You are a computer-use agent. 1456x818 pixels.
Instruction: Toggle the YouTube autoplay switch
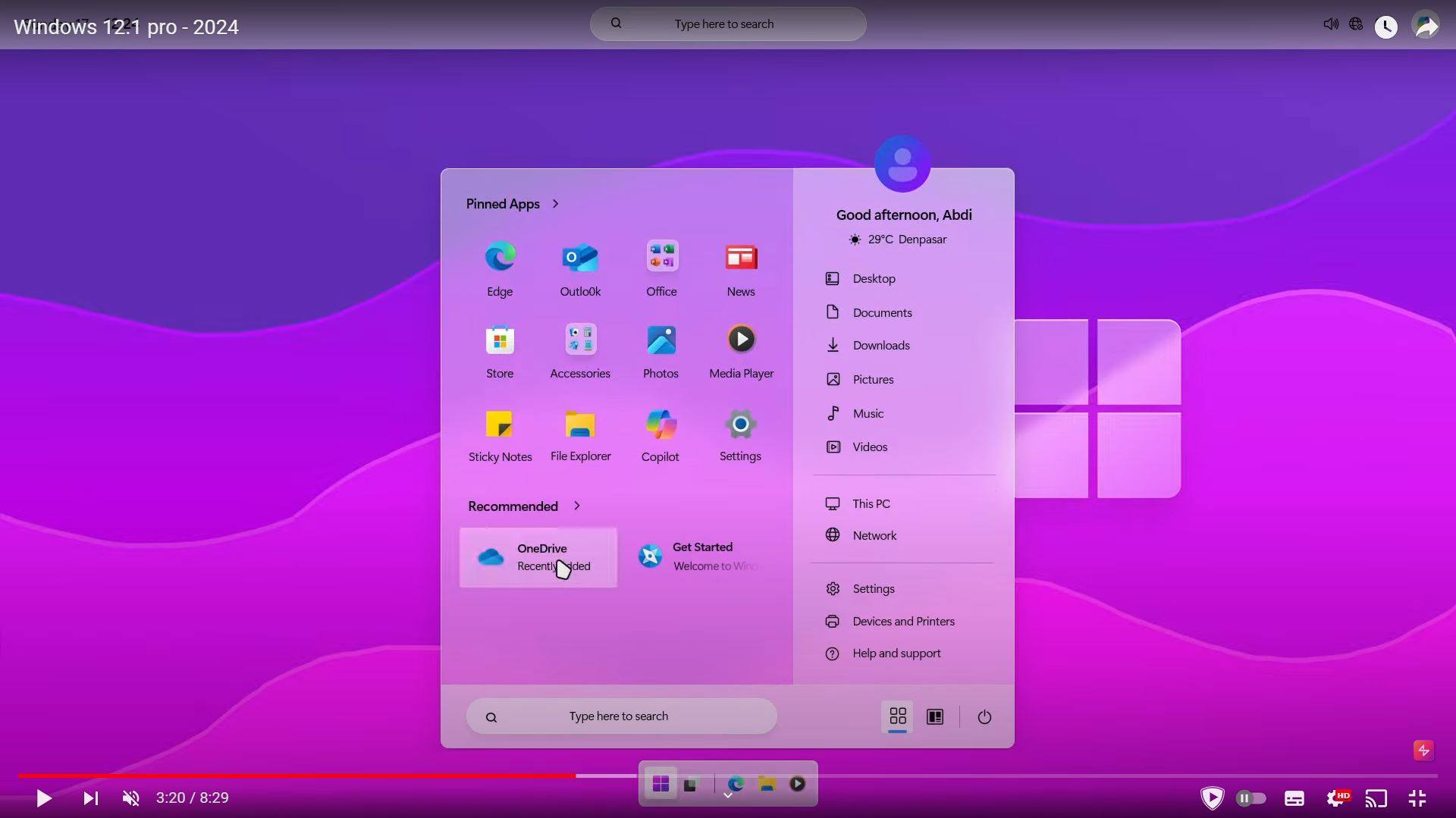(1250, 798)
